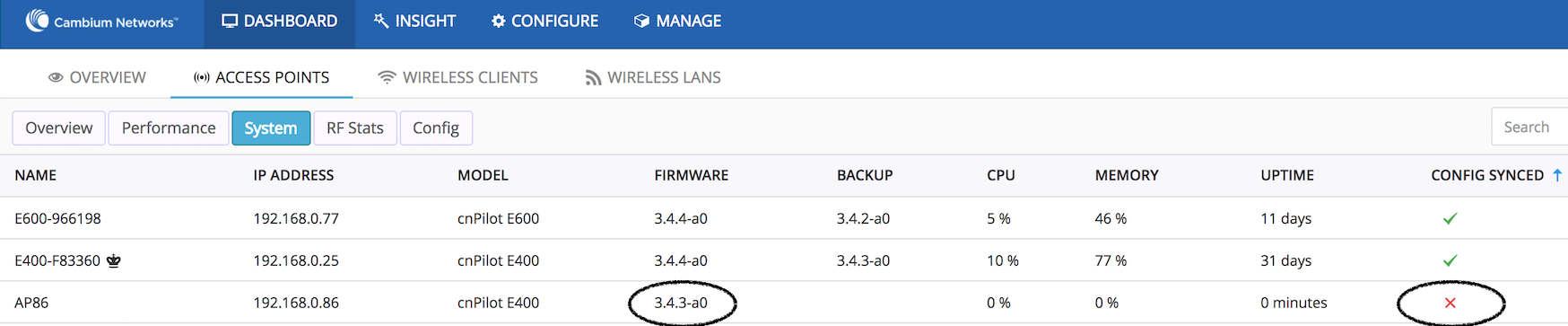Click the crown icon beside E400-F83360
1568x326 pixels.
(114, 261)
